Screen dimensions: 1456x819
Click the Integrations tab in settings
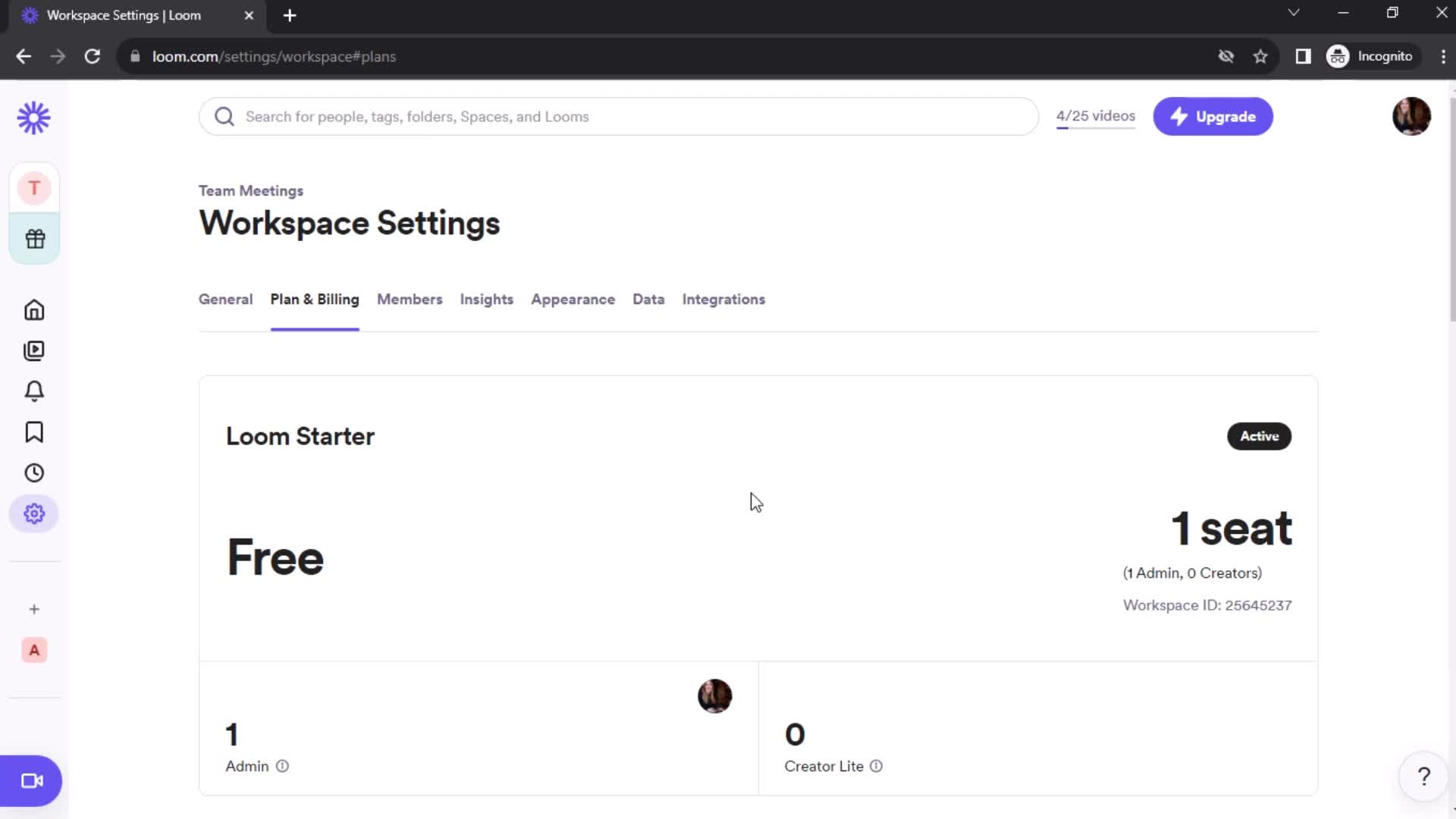coord(724,298)
